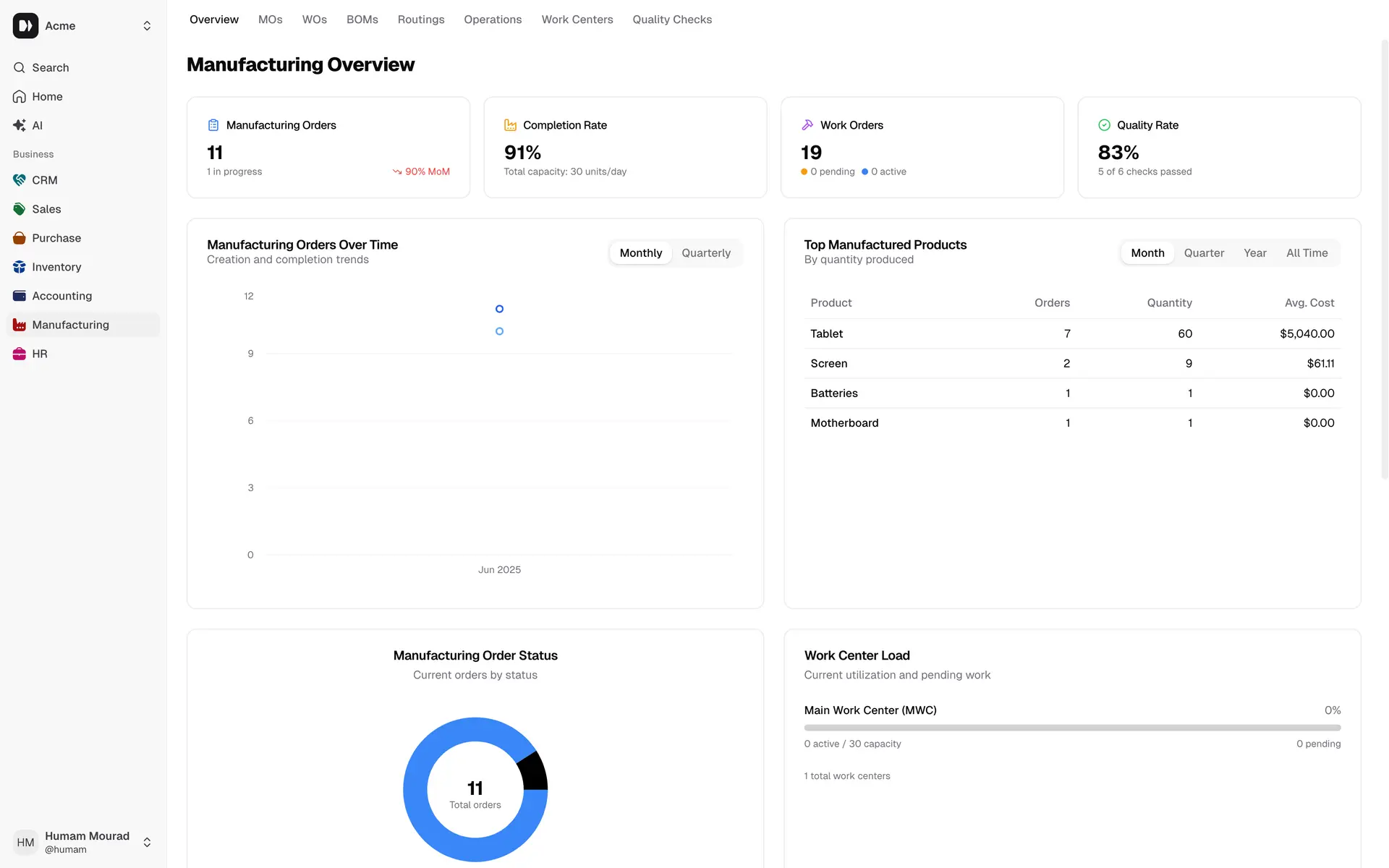Open the CRM module
The height and width of the screenshot is (868, 1389).
pos(45,180)
